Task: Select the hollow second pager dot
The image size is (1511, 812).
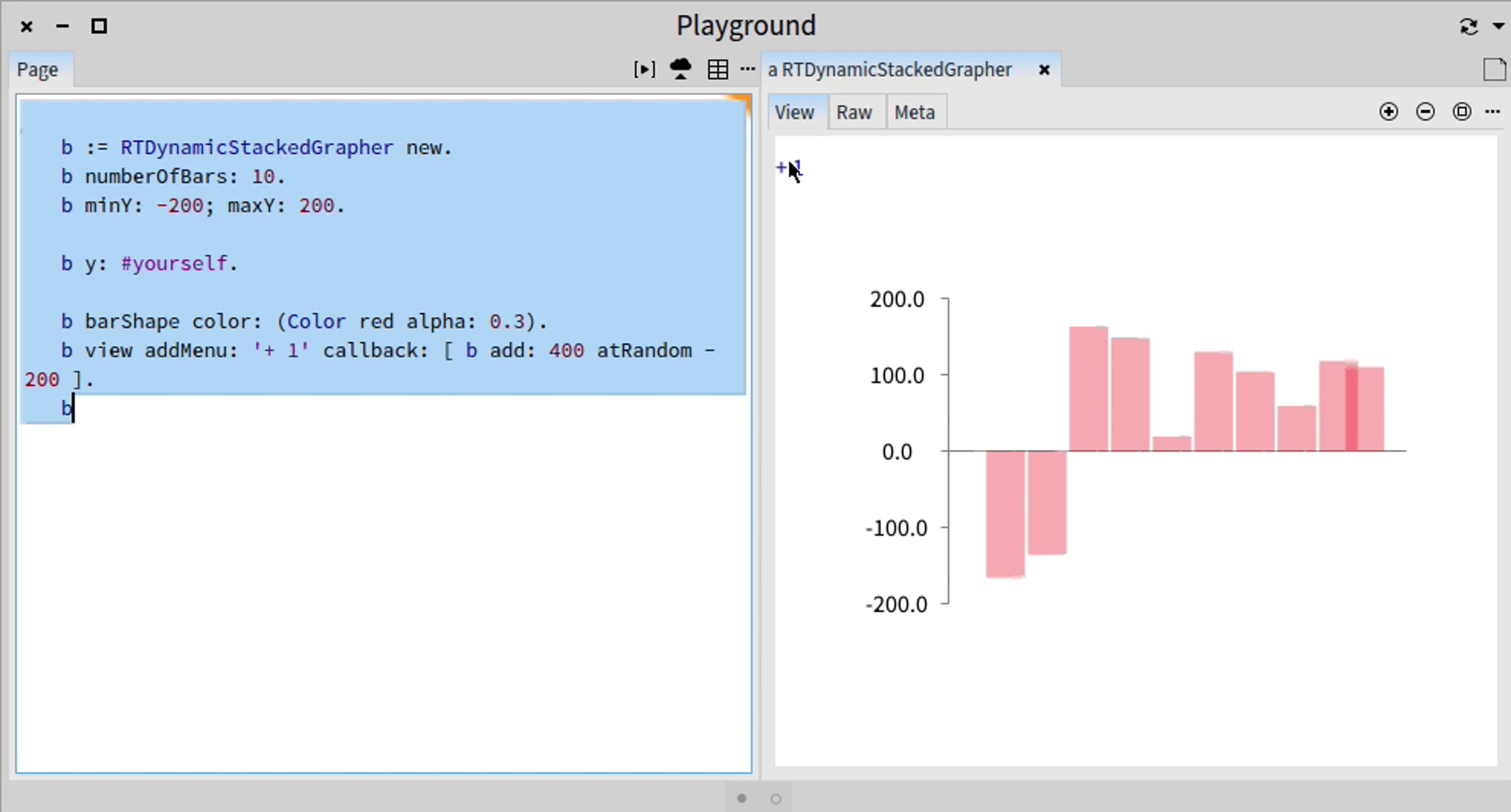Action: click(776, 798)
